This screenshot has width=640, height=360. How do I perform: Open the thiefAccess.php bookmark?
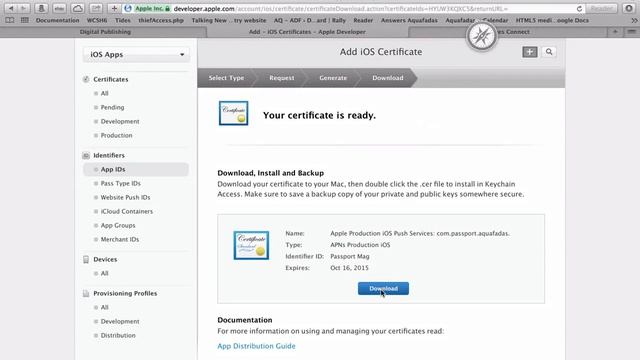pos(161,20)
